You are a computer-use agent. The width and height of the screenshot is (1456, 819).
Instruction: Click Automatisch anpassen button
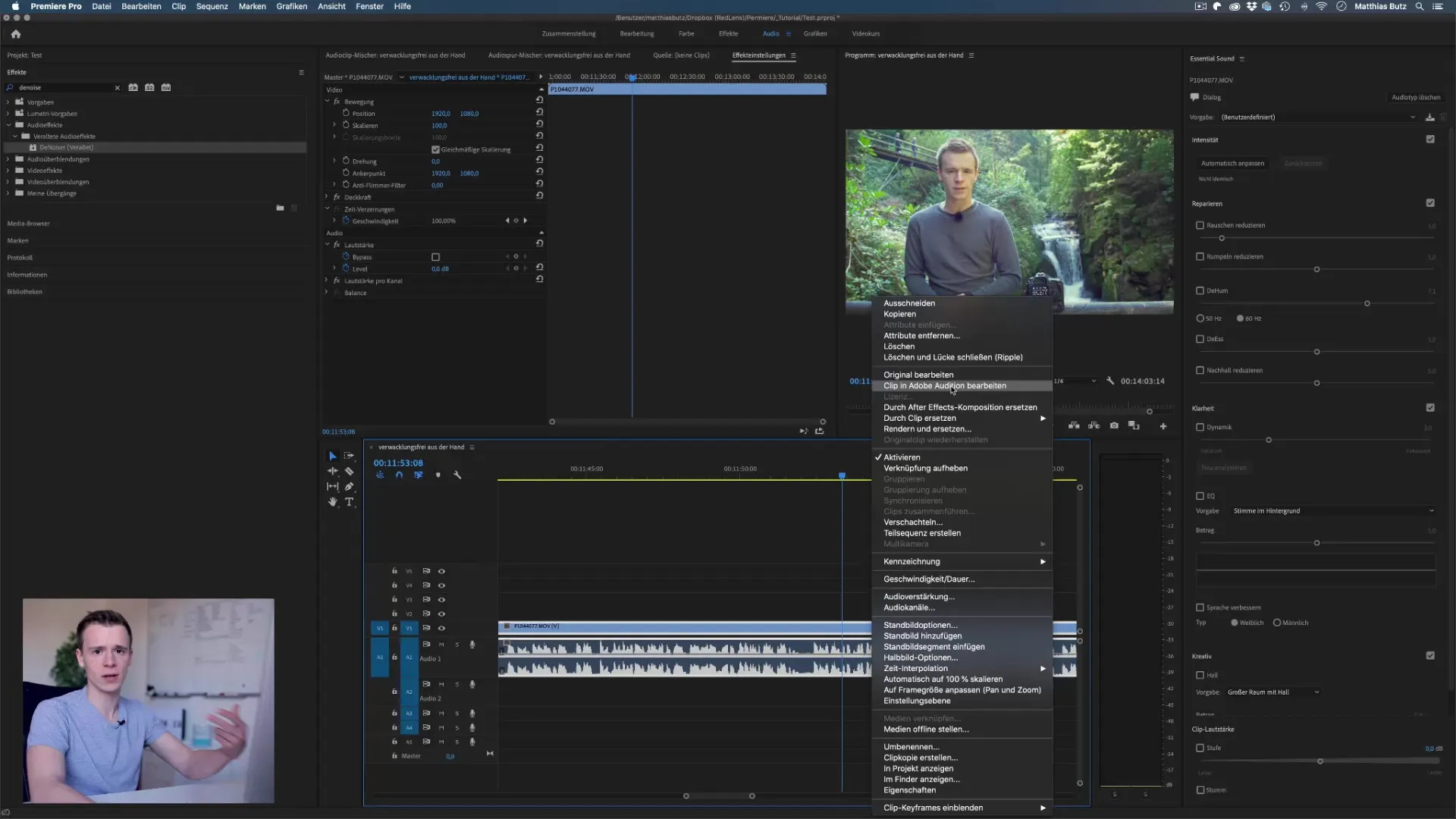(x=1232, y=163)
